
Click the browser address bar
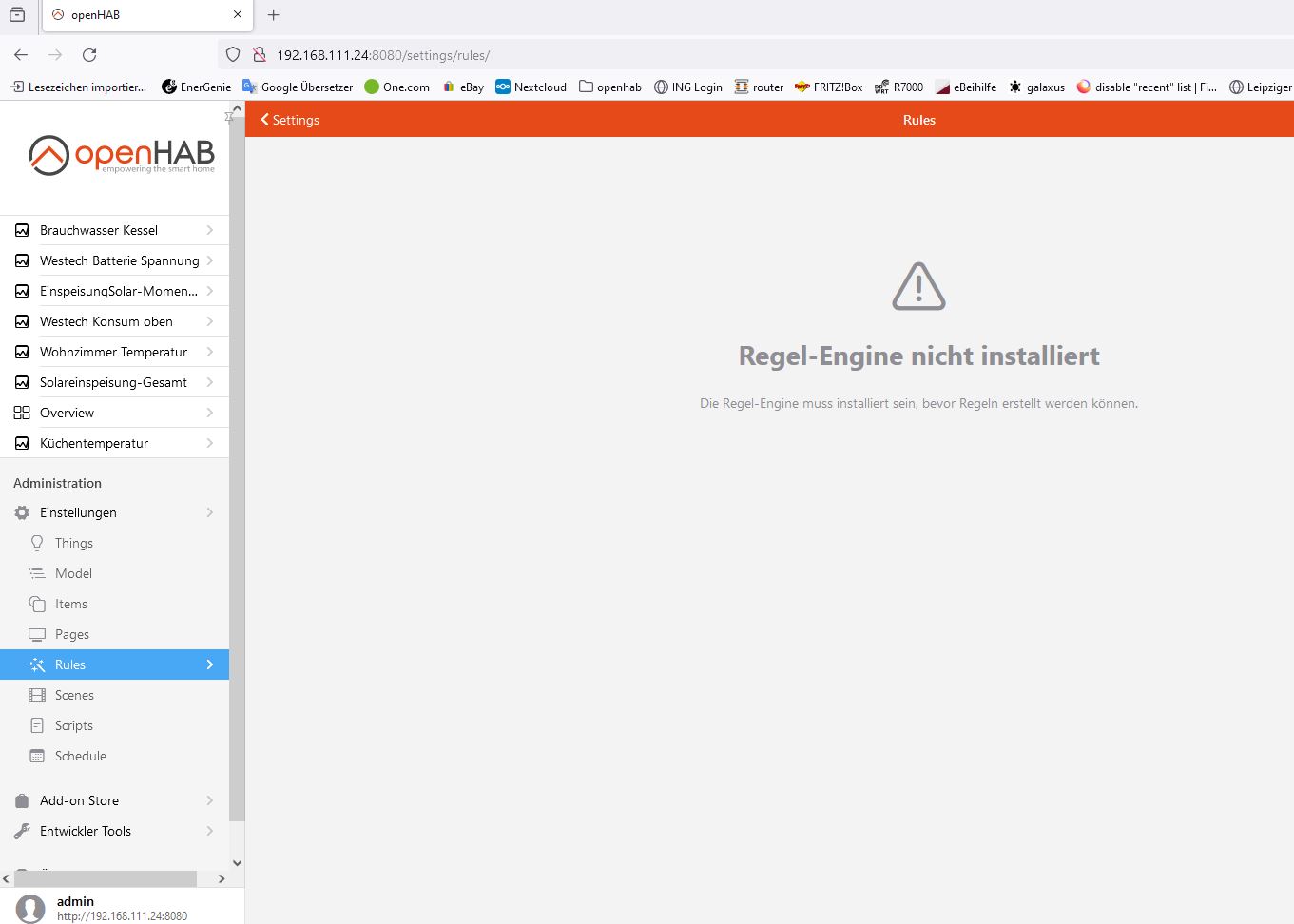666,55
